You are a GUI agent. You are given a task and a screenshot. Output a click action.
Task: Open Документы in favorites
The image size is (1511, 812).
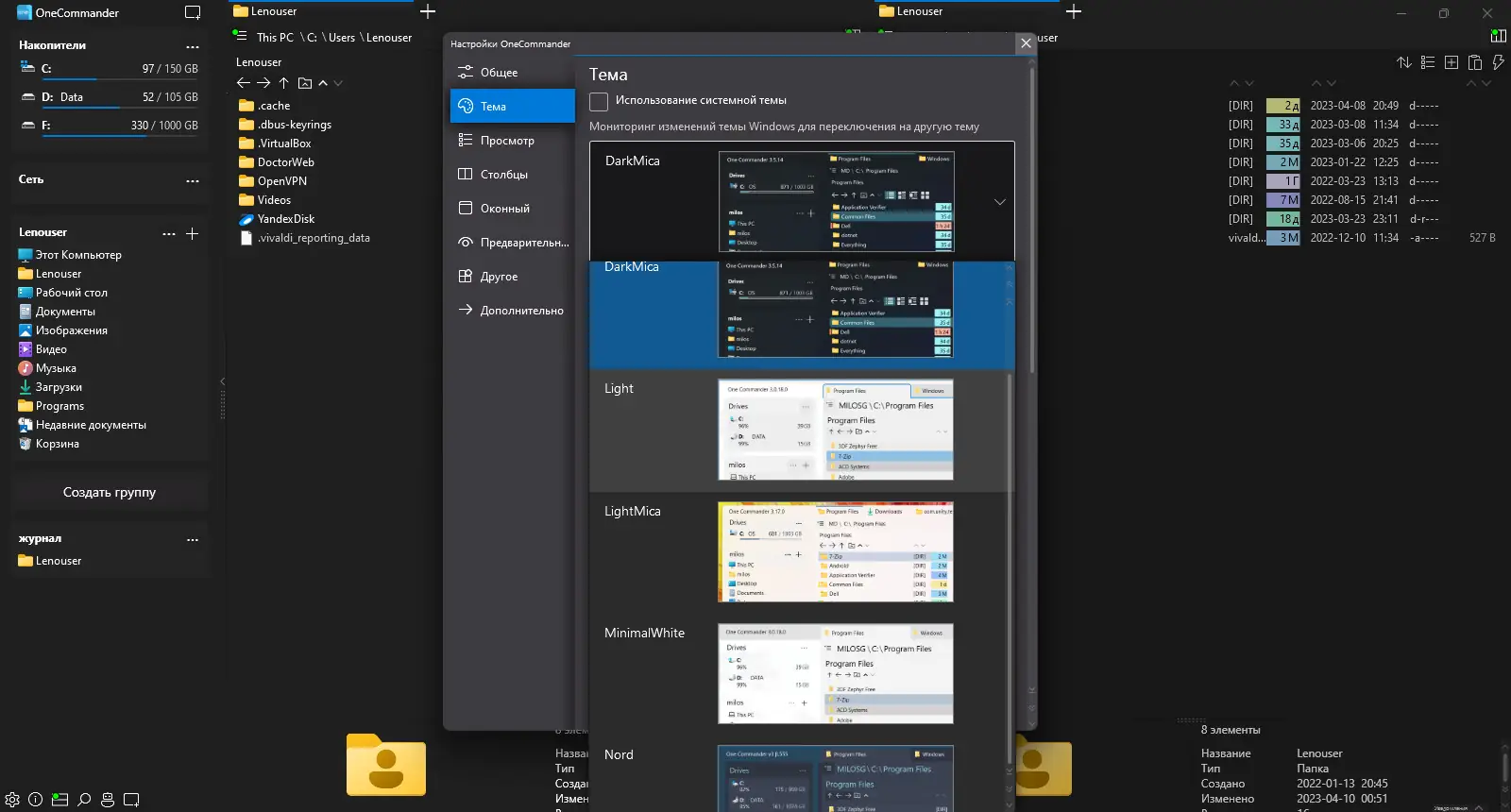[57, 312]
